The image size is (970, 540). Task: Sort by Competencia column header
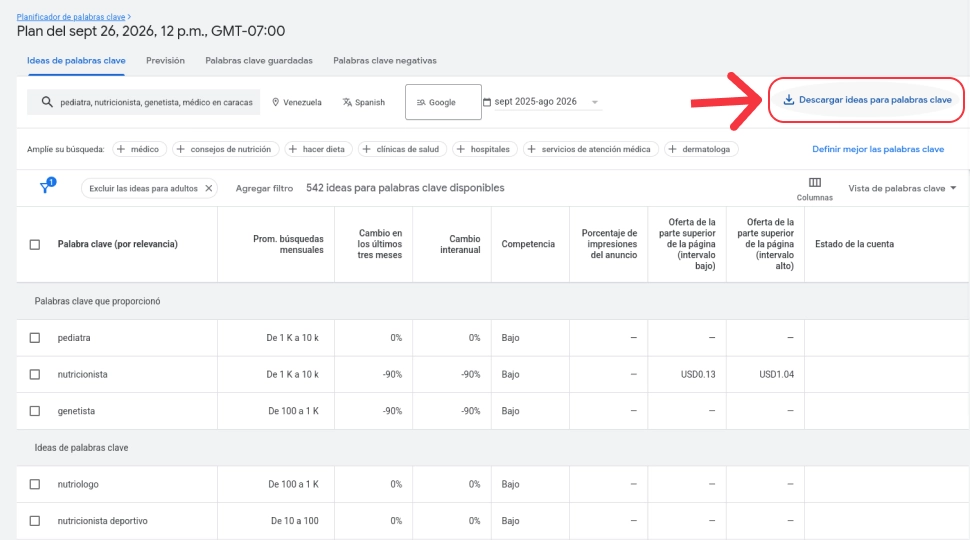click(x=528, y=244)
